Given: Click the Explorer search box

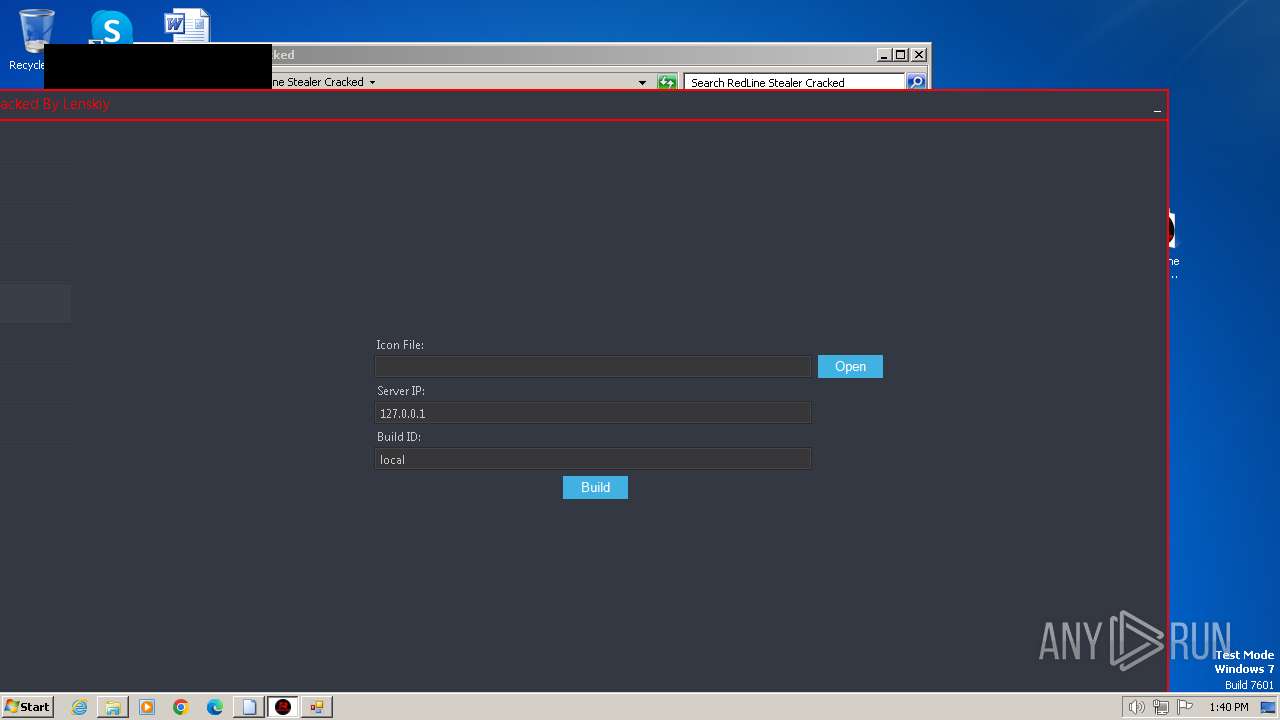Looking at the screenshot, I should (x=794, y=82).
